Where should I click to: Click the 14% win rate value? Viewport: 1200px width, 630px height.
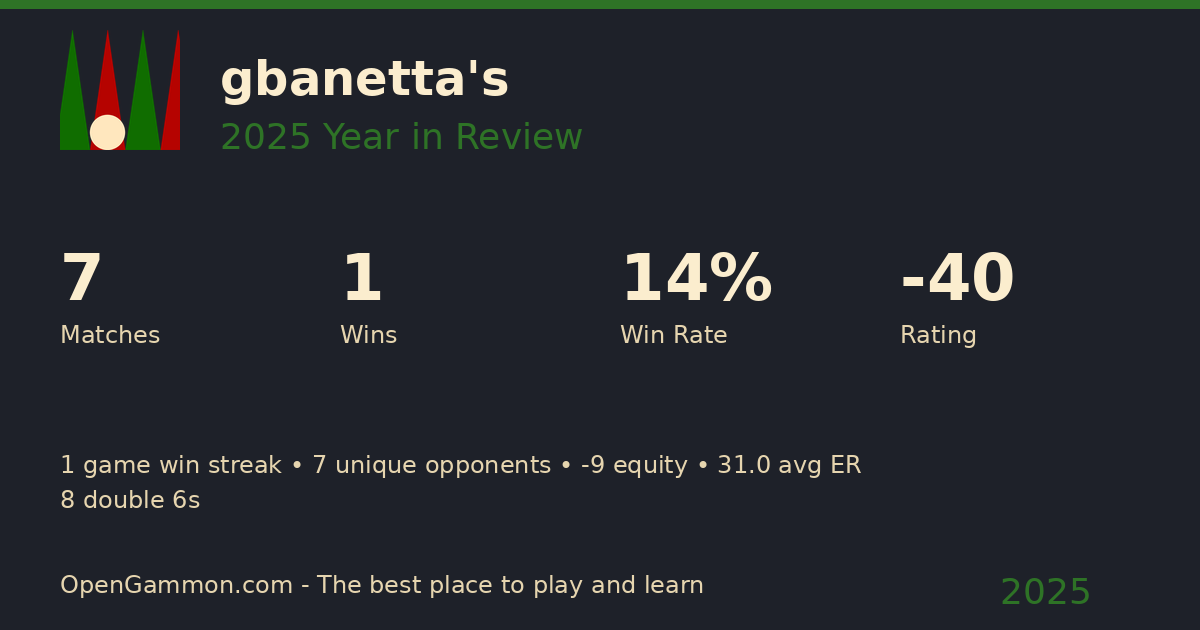(x=696, y=280)
